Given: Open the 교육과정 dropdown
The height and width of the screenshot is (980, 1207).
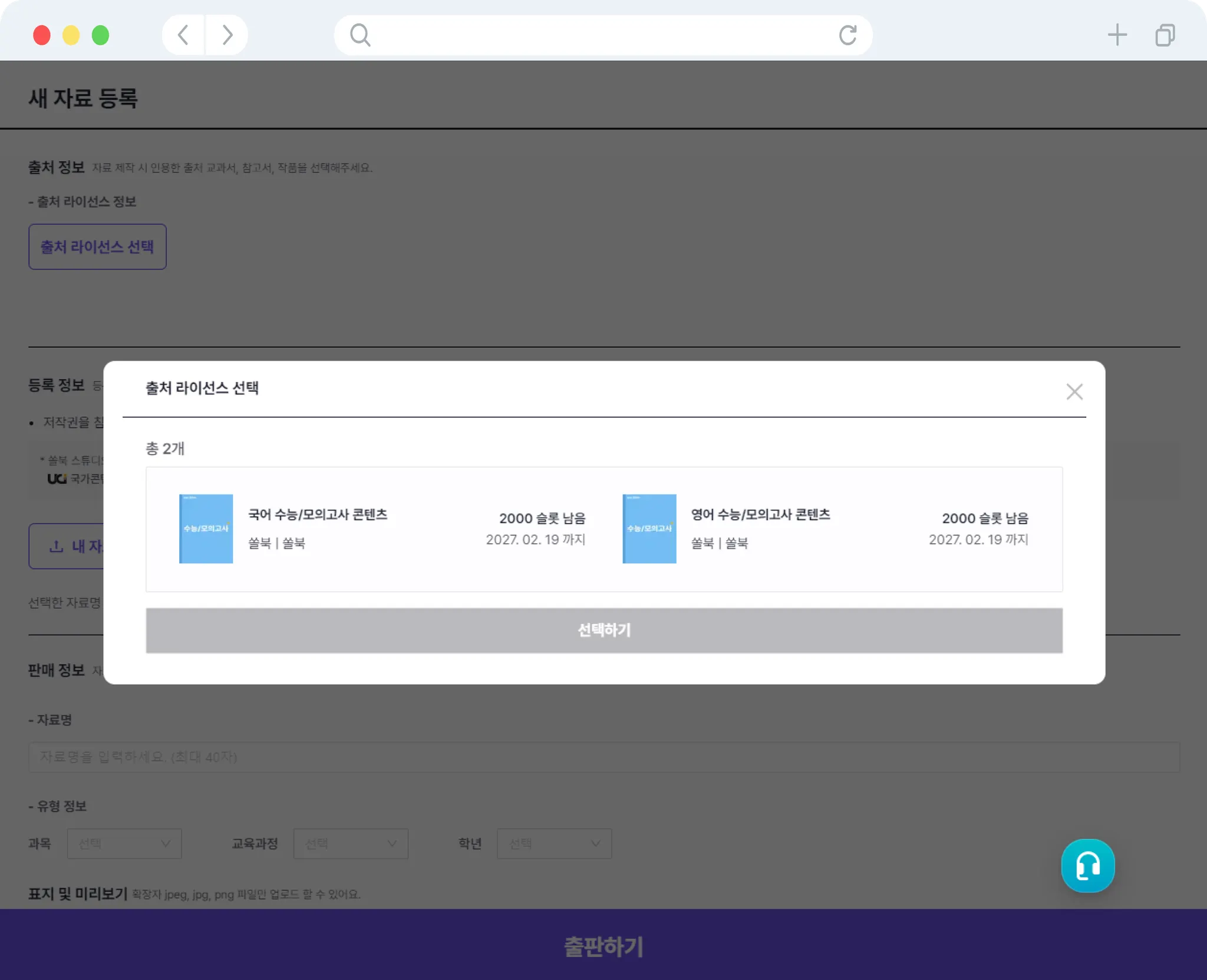Looking at the screenshot, I should [x=351, y=843].
